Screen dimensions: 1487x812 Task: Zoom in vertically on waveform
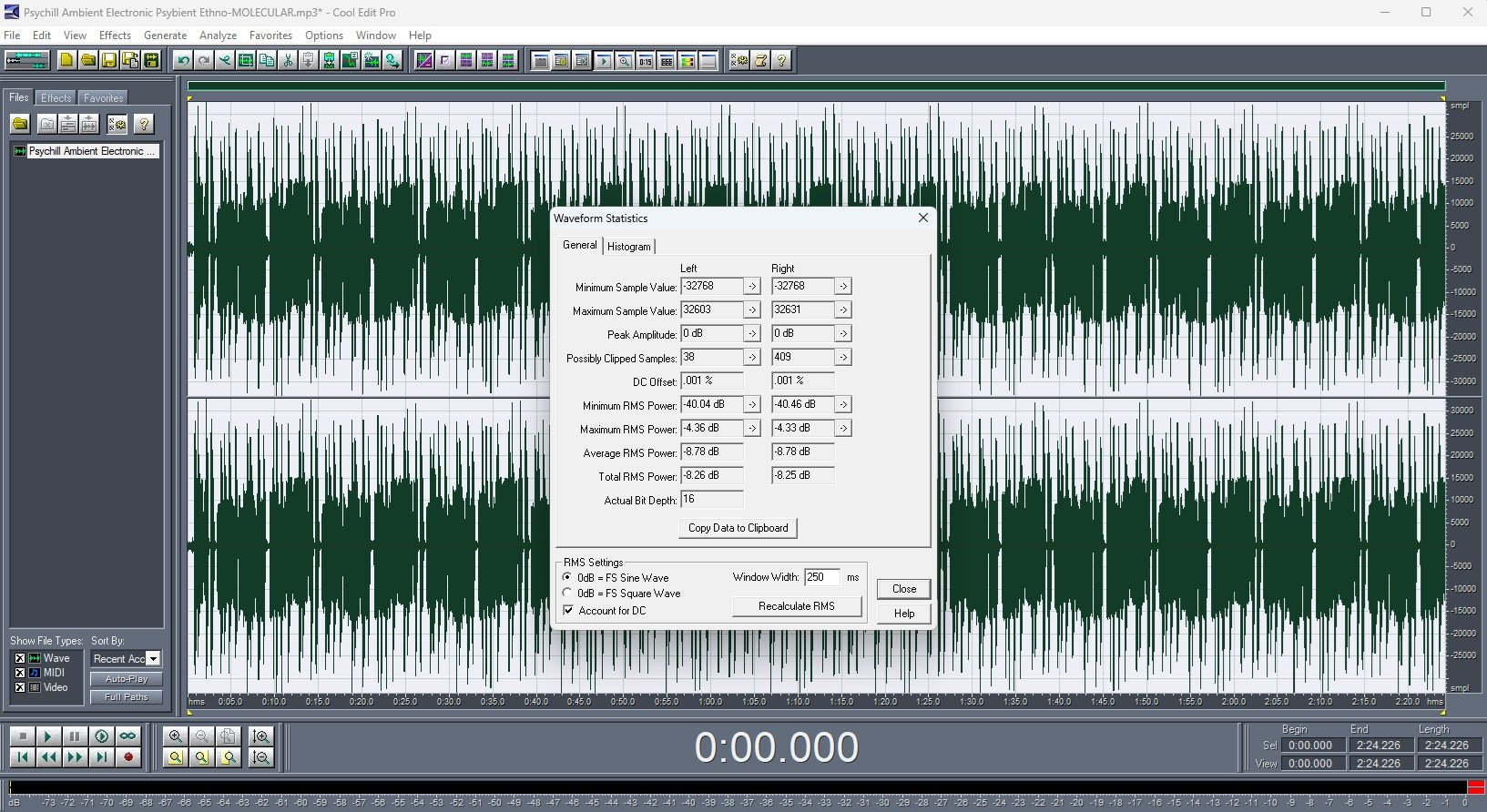click(261, 736)
